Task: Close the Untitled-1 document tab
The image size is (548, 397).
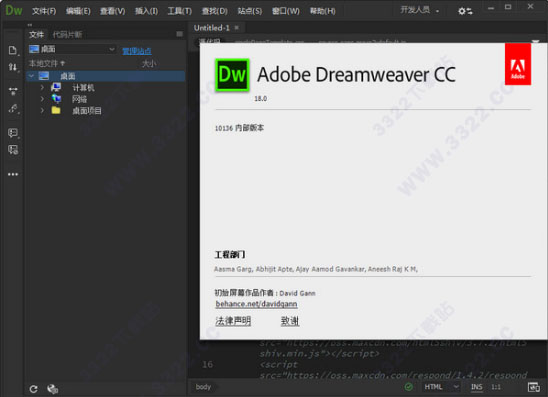Action: 237,27
